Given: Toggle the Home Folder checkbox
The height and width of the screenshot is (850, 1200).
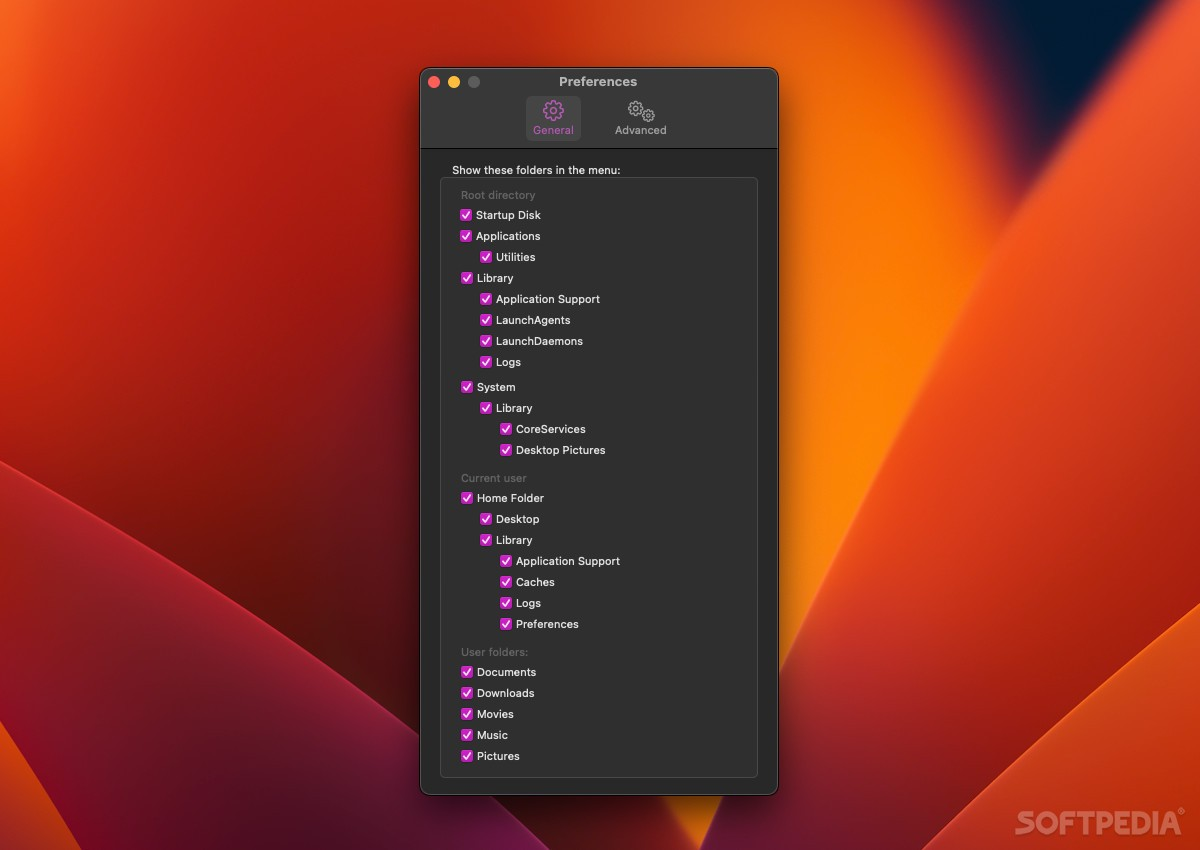Looking at the screenshot, I should click(466, 498).
